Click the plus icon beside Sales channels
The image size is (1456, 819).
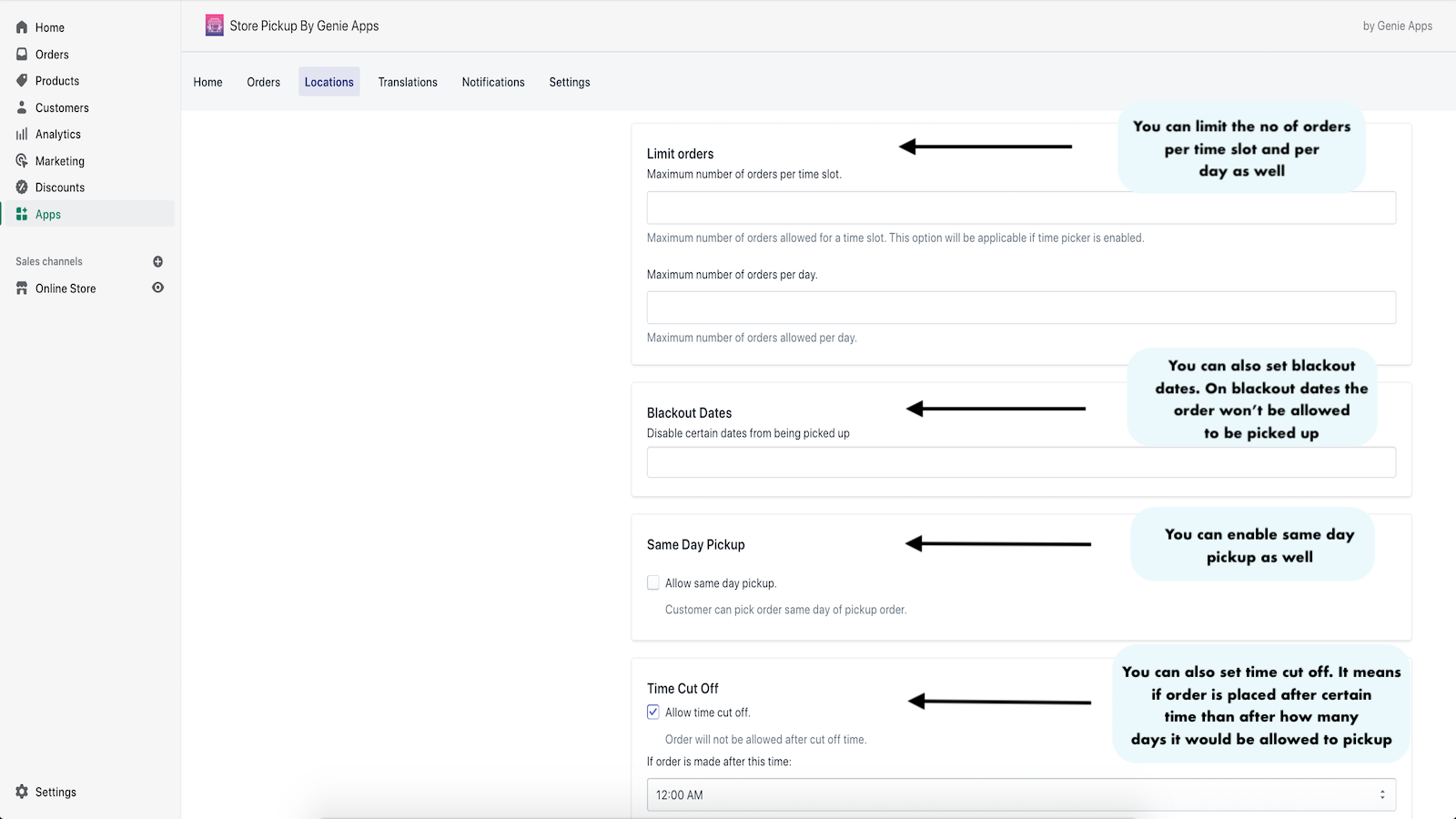pos(157,261)
